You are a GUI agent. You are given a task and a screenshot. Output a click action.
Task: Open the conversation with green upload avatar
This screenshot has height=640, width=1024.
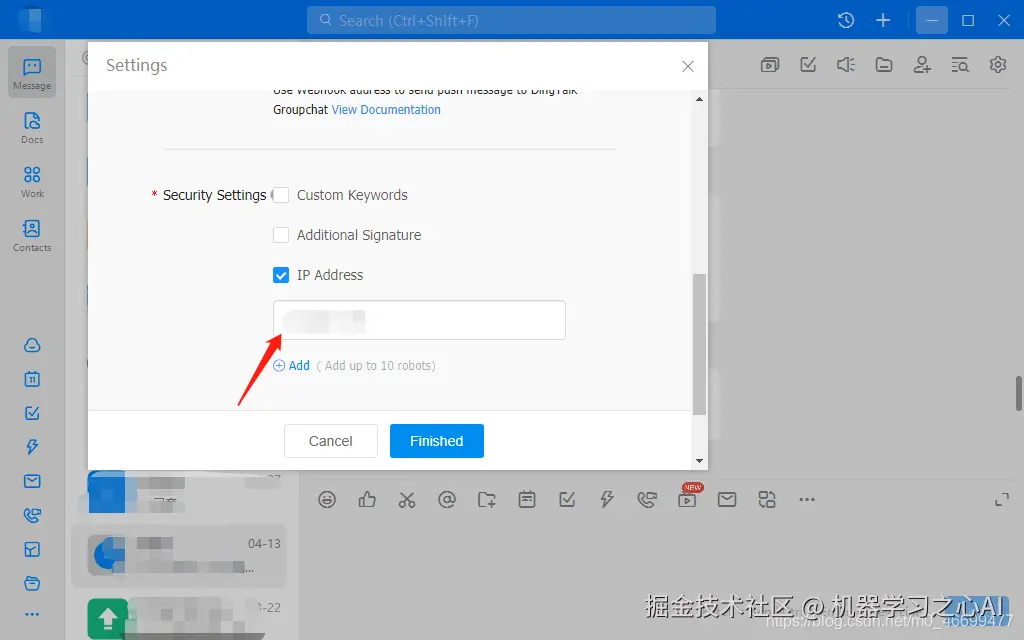(179, 616)
